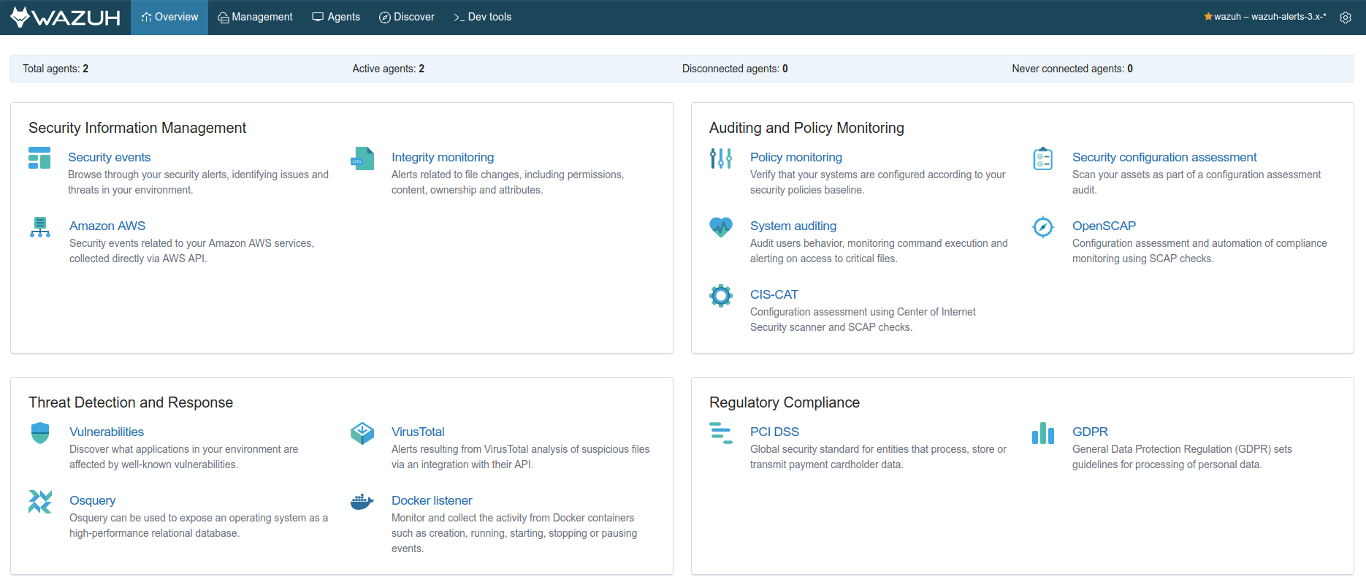Click the System auditing heart icon
The image size is (1366, 585).
(721, 227)
